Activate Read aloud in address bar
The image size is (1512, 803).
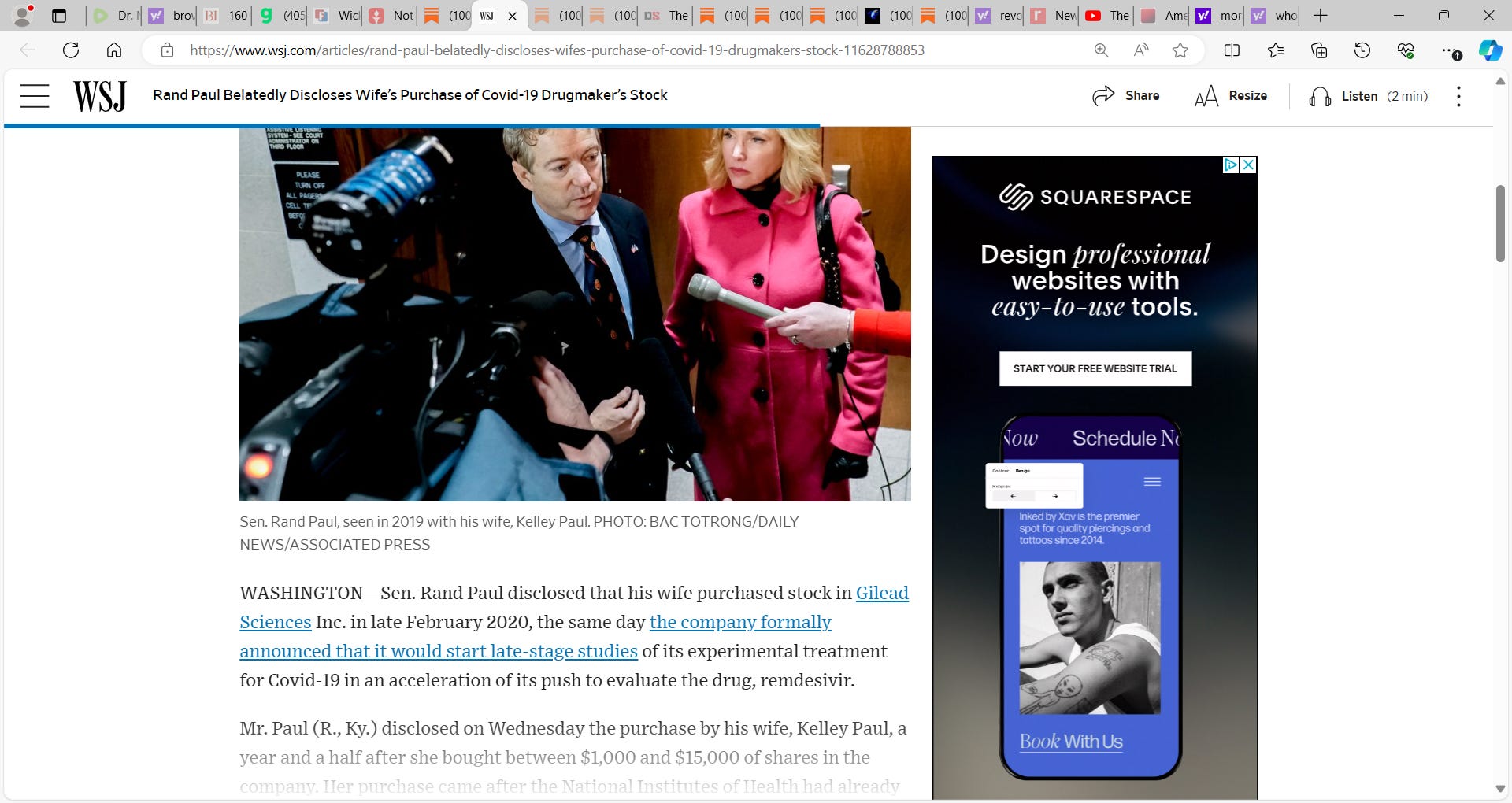click(x=1140, y=50)
